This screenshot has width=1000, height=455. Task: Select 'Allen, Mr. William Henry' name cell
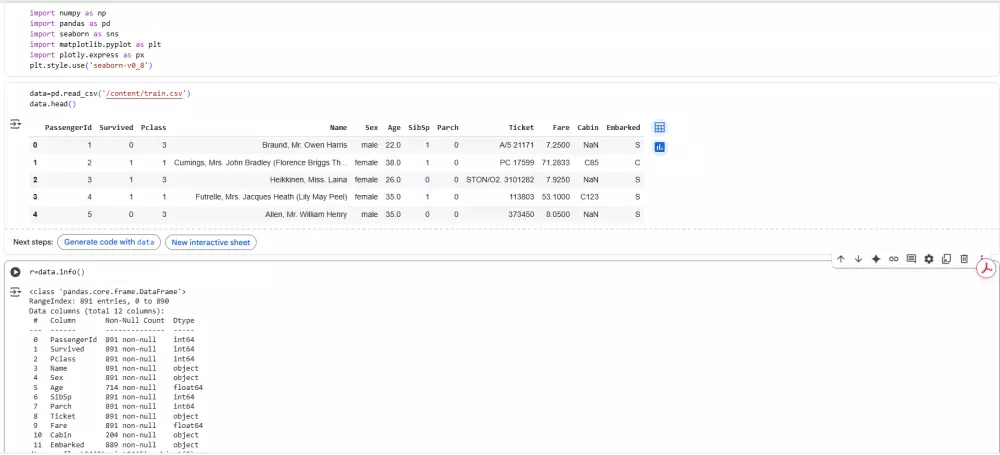[306, 214]
